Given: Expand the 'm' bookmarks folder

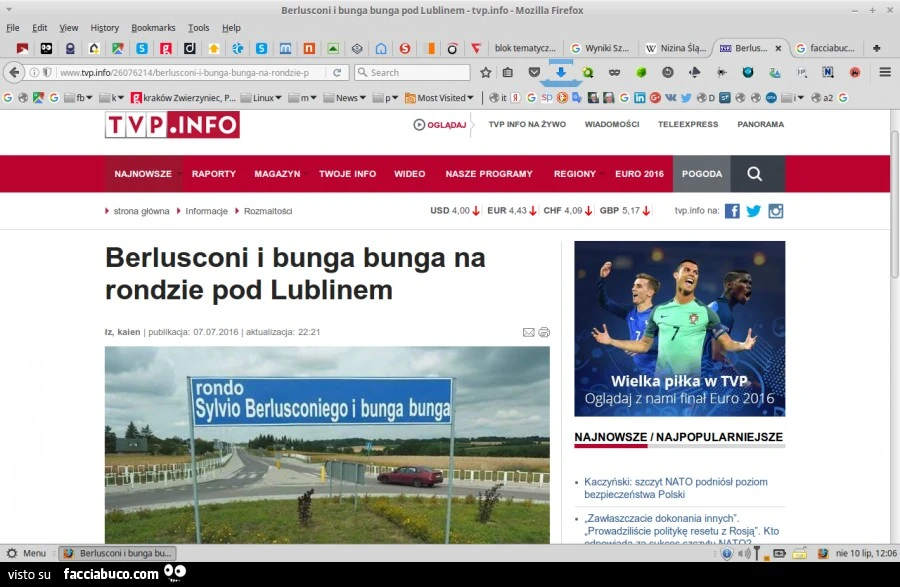Looking at the screenshot, I should pyautogui.click(x=302, y=98).
